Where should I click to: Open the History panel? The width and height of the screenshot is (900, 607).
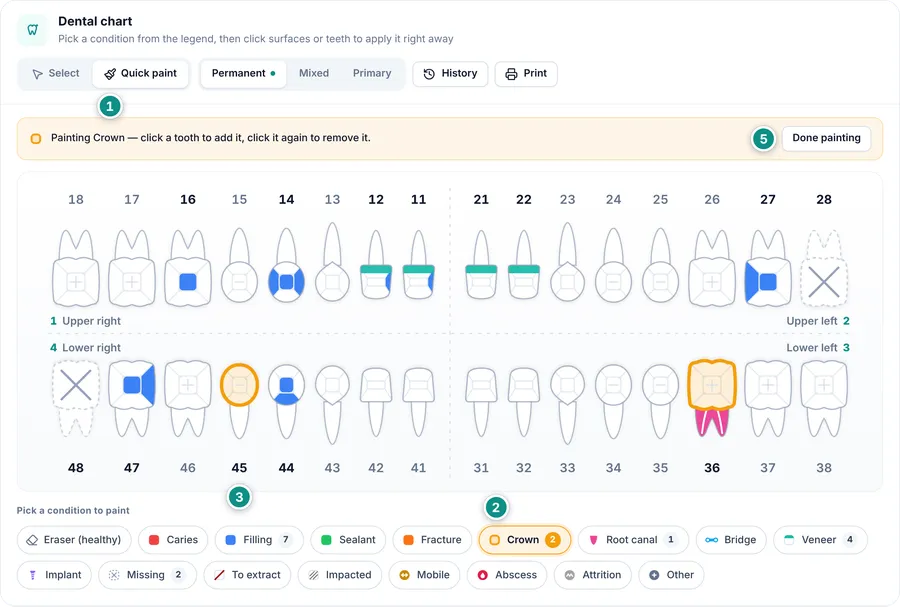click(450, 73)
